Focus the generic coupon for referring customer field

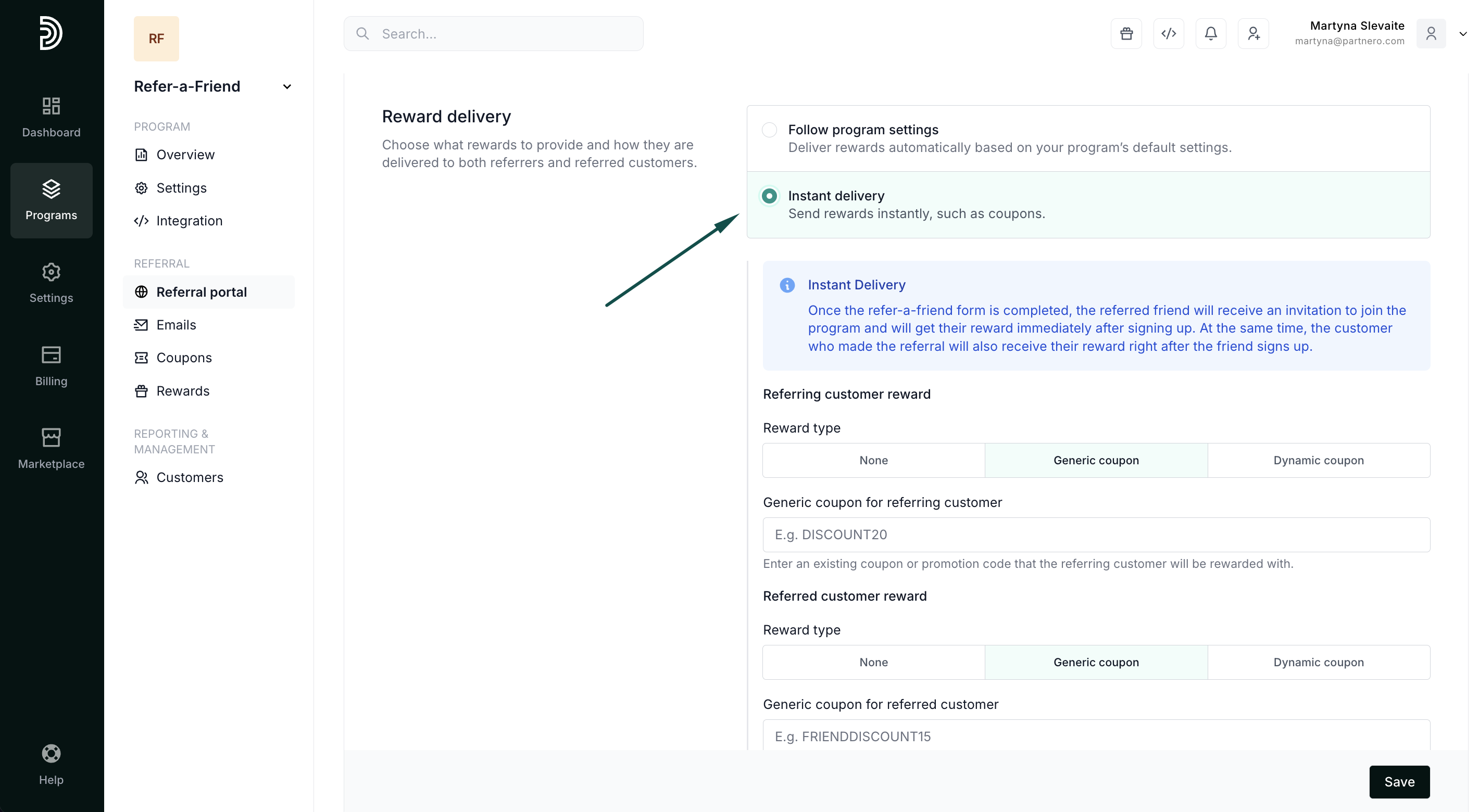coord(1096,535)
